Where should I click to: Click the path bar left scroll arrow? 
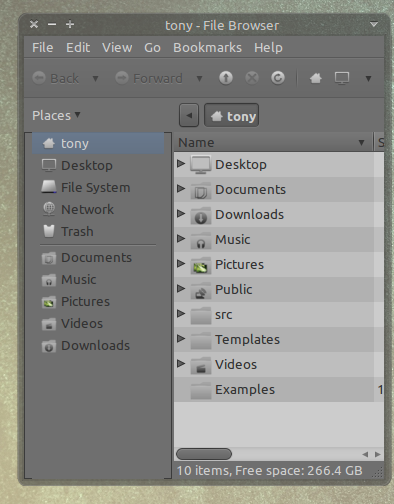[x=189, y=115]
